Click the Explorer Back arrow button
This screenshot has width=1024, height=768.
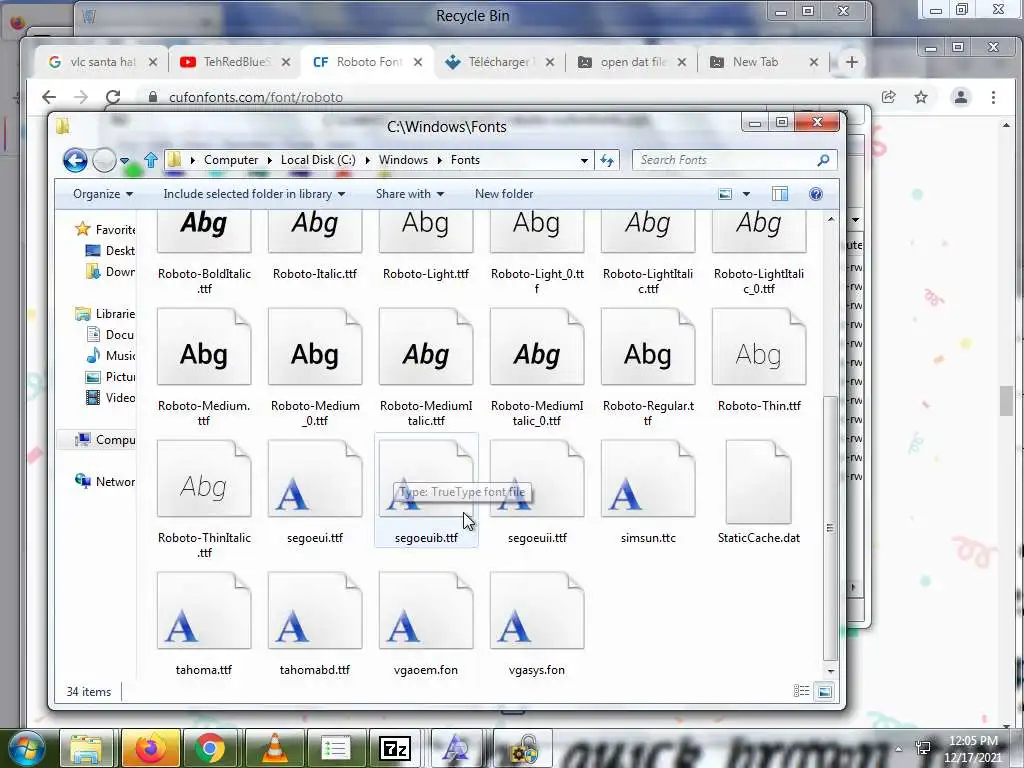pos(75,160)
